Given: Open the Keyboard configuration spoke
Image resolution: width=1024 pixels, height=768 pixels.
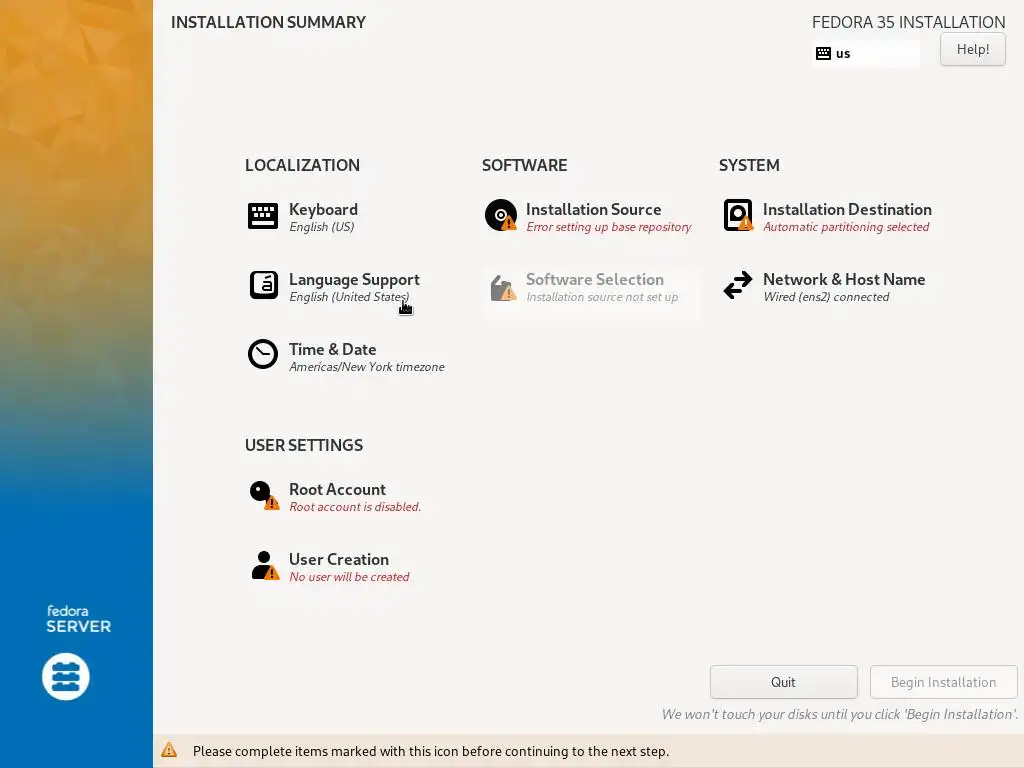Looking at the screenshot, I should pos(323,210).
